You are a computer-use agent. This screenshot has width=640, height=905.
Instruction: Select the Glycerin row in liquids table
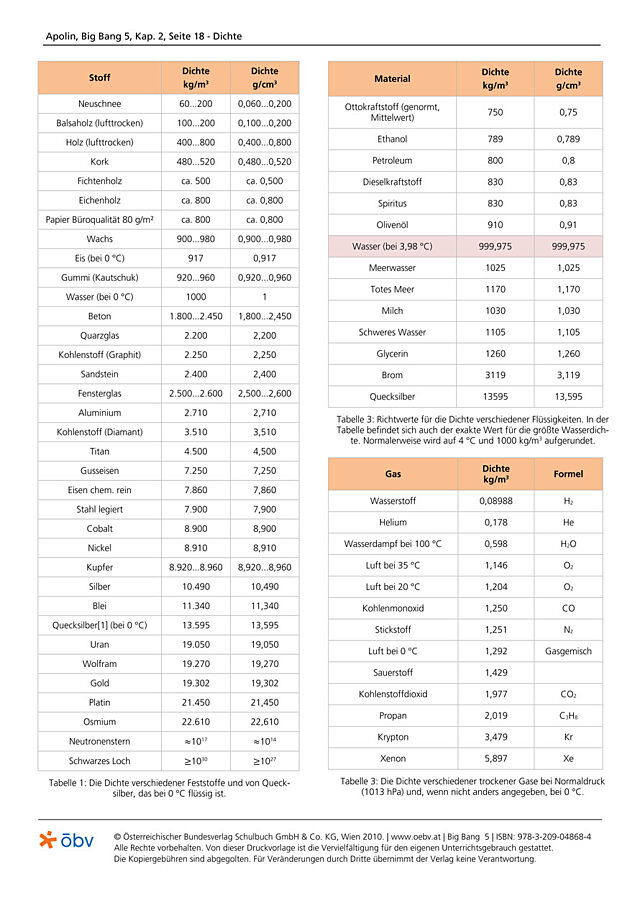pyautogui.click(x=465, y=354)
